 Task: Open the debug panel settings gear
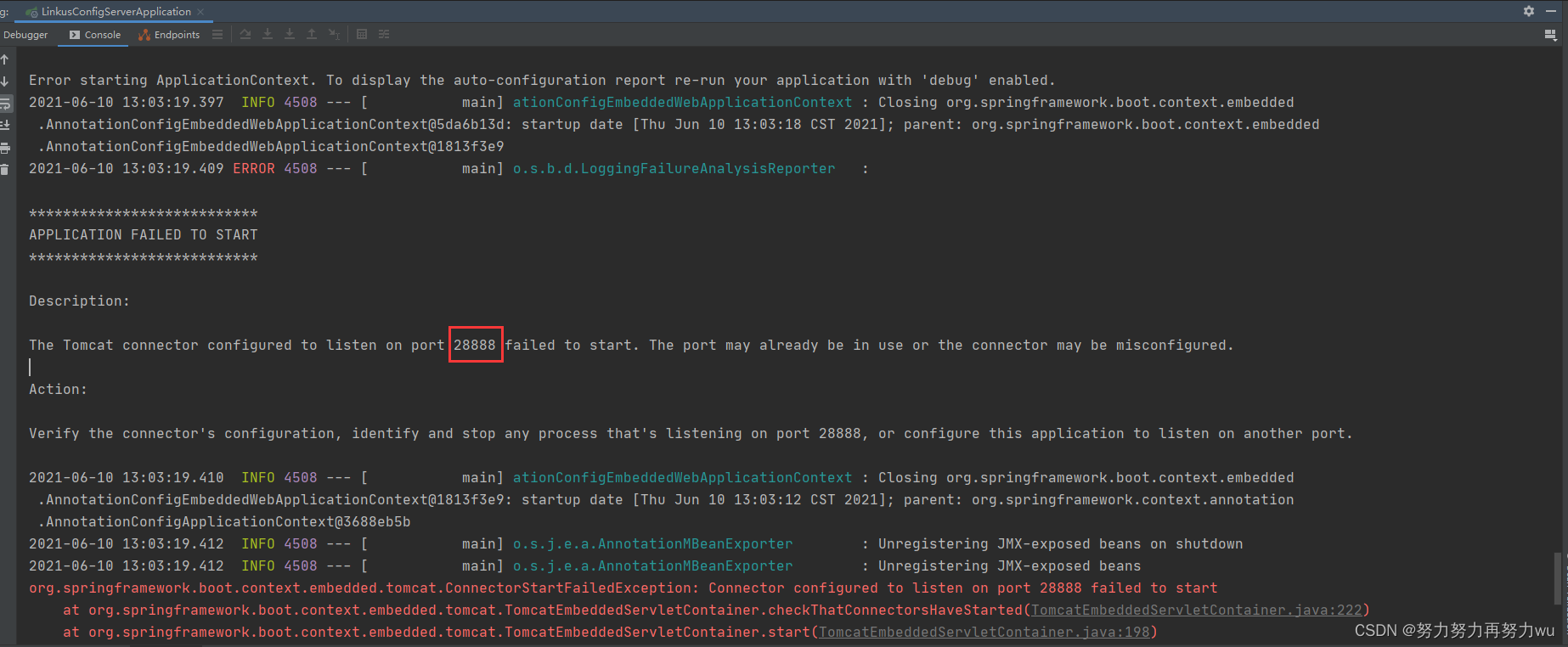pos(1529,11)
